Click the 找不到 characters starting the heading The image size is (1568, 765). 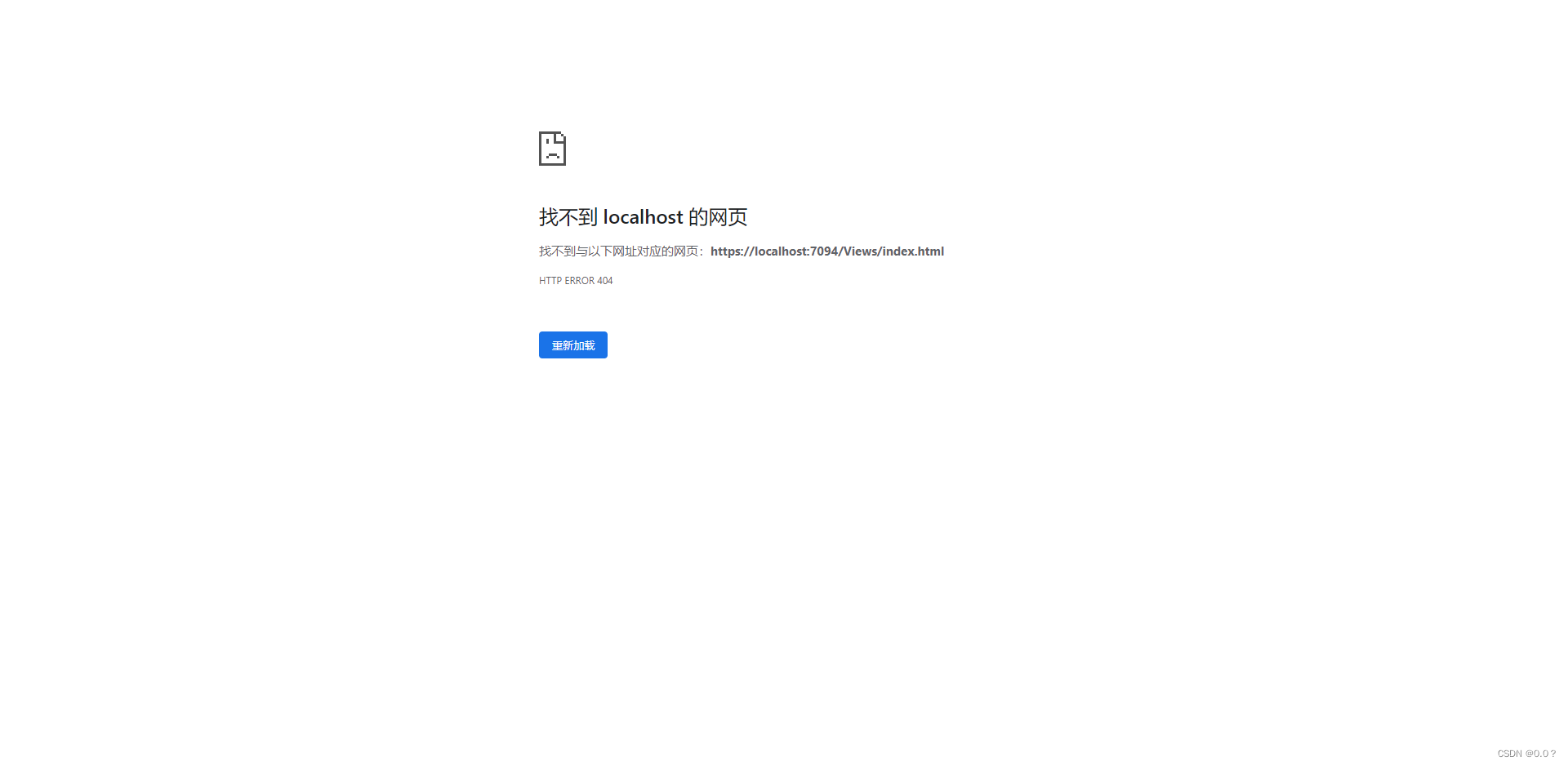click(x=568, y=217)
